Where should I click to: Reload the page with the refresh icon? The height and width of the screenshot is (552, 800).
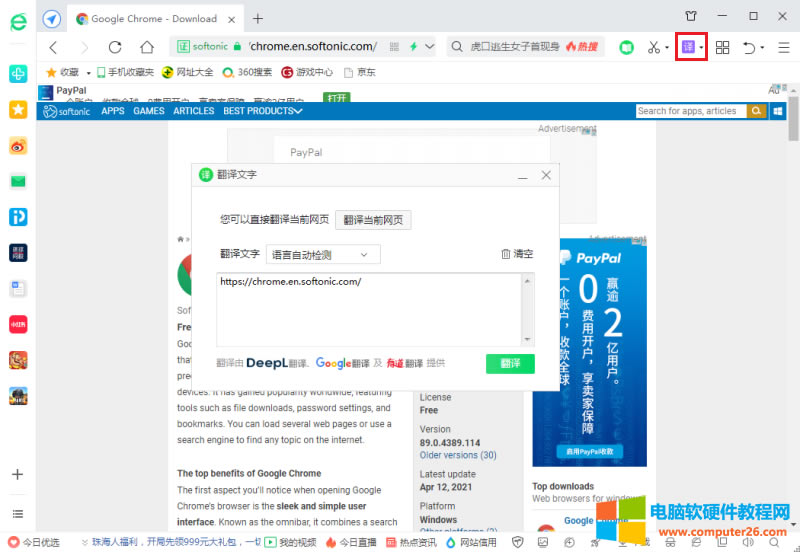coord(115,47)
